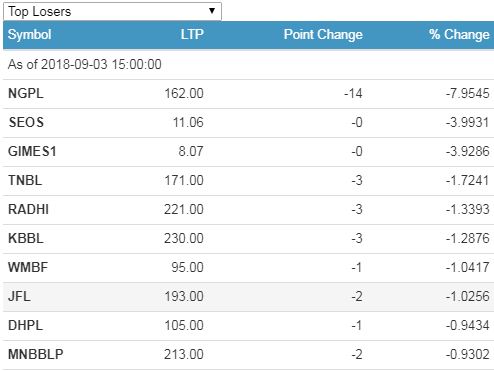Open the Top Losers dropdown
This screenshot has width=494, height=371.
coord(112,11)
